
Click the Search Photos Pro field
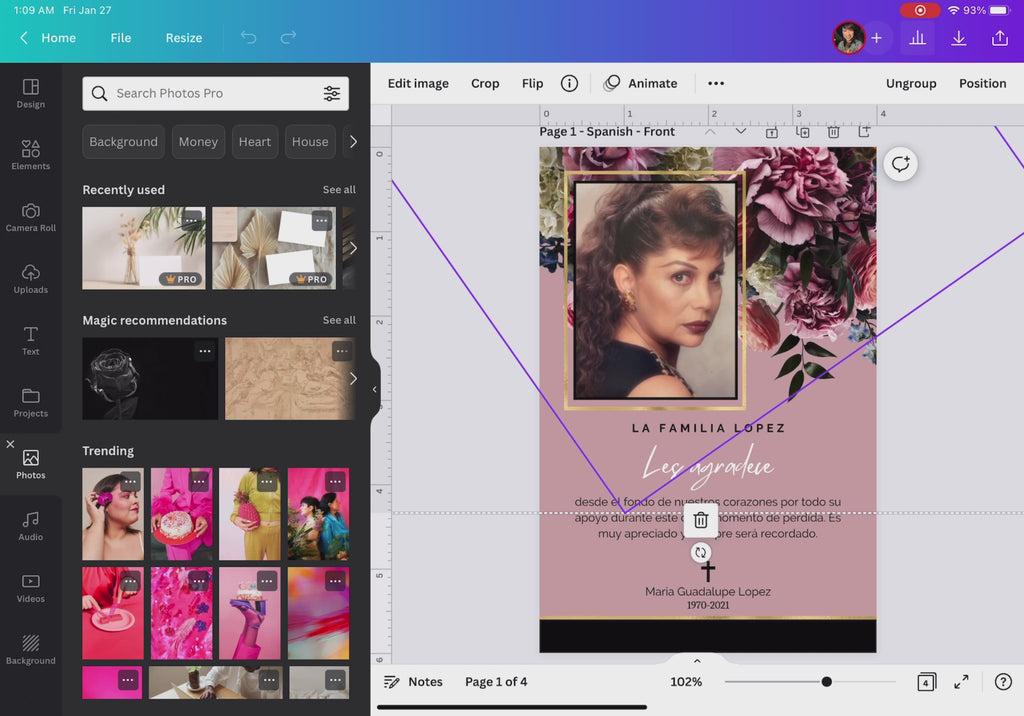point(216,93)
